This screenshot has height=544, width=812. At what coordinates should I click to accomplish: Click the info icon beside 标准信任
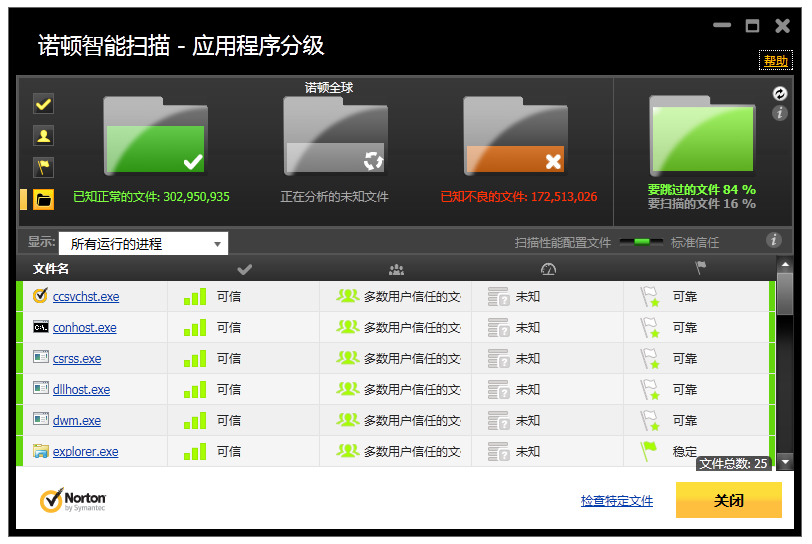(774, 240)
